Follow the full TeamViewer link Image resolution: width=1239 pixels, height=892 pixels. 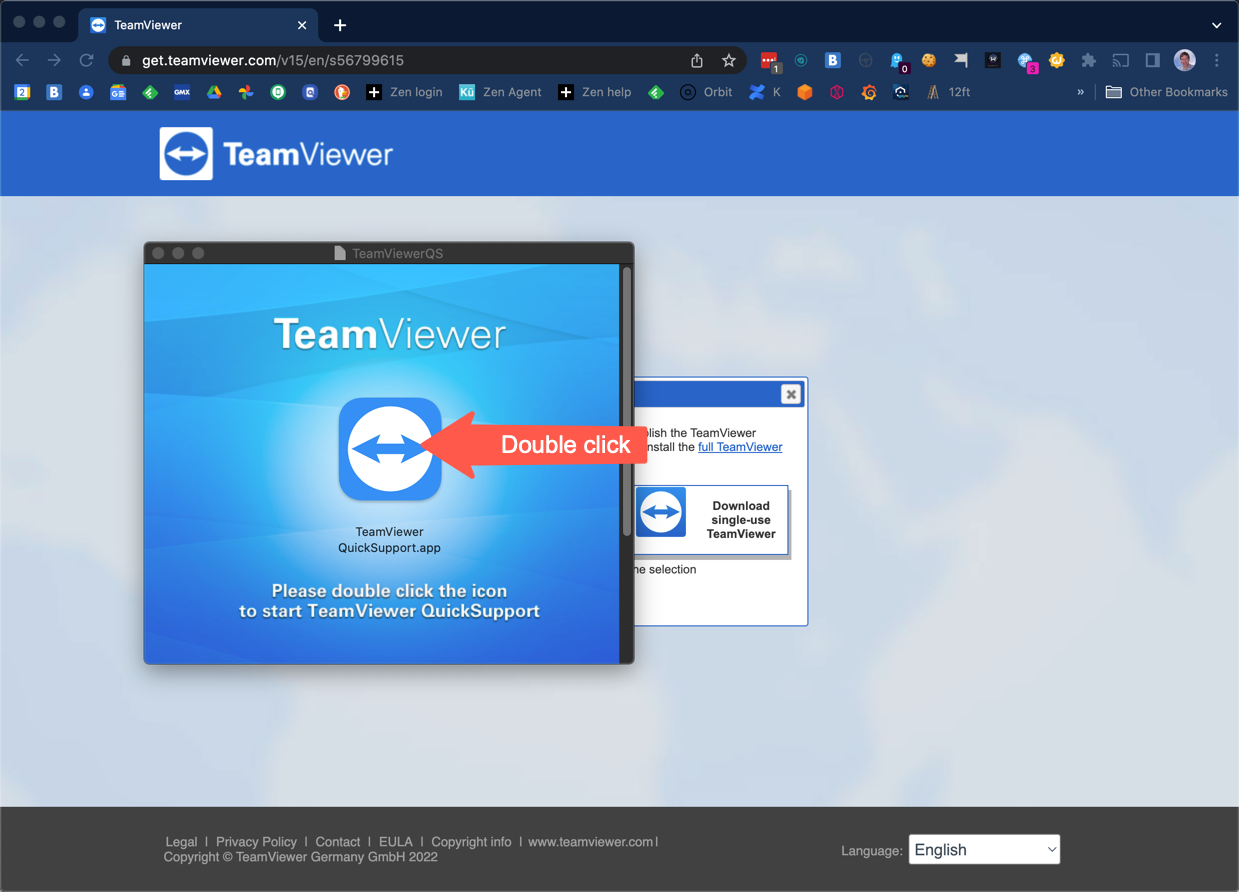[740, 447]
